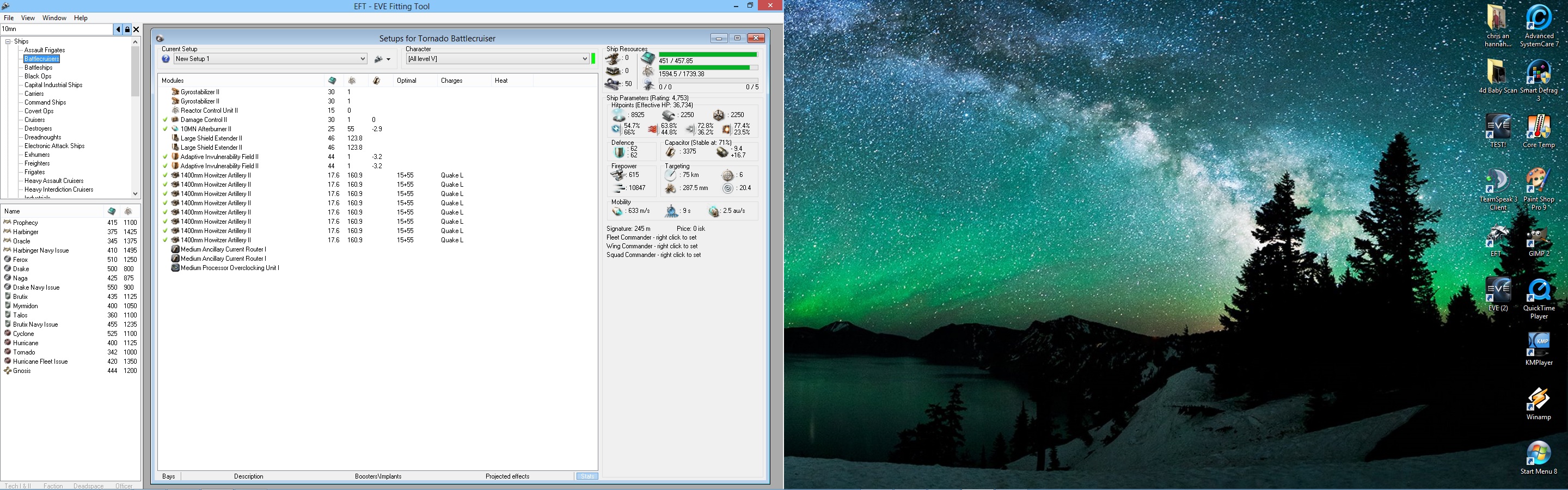Toggle the padlock button next to the search box

[127, 29]
